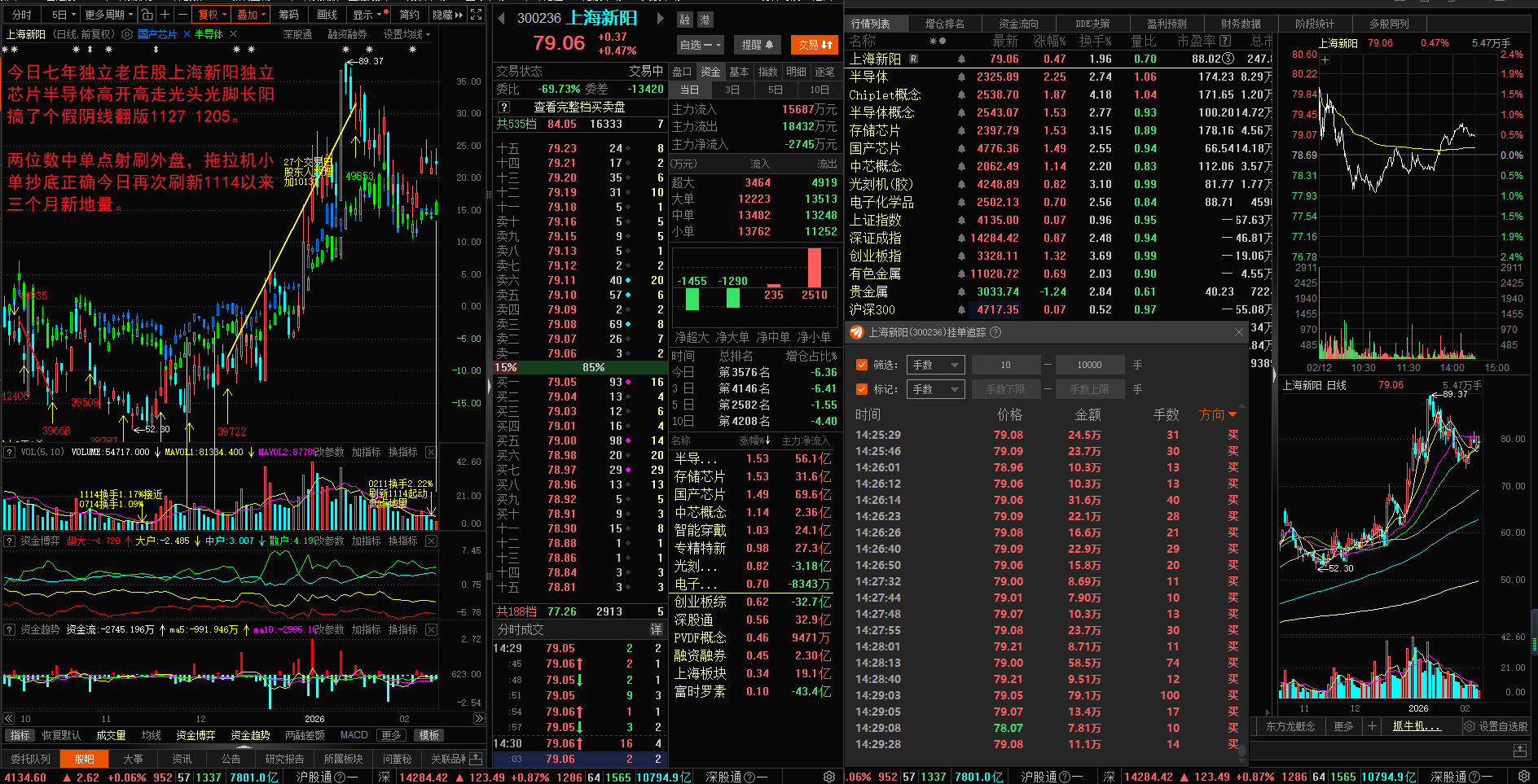The height and width of the screenshot is (784, 1538).
Task: Open chart settings gear next to 前复权
Action: coord(127,34)
